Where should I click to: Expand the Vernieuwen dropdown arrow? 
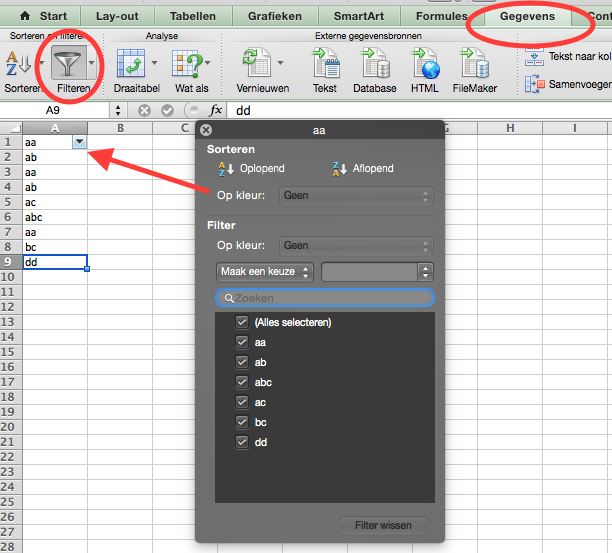tap(281, 63)
